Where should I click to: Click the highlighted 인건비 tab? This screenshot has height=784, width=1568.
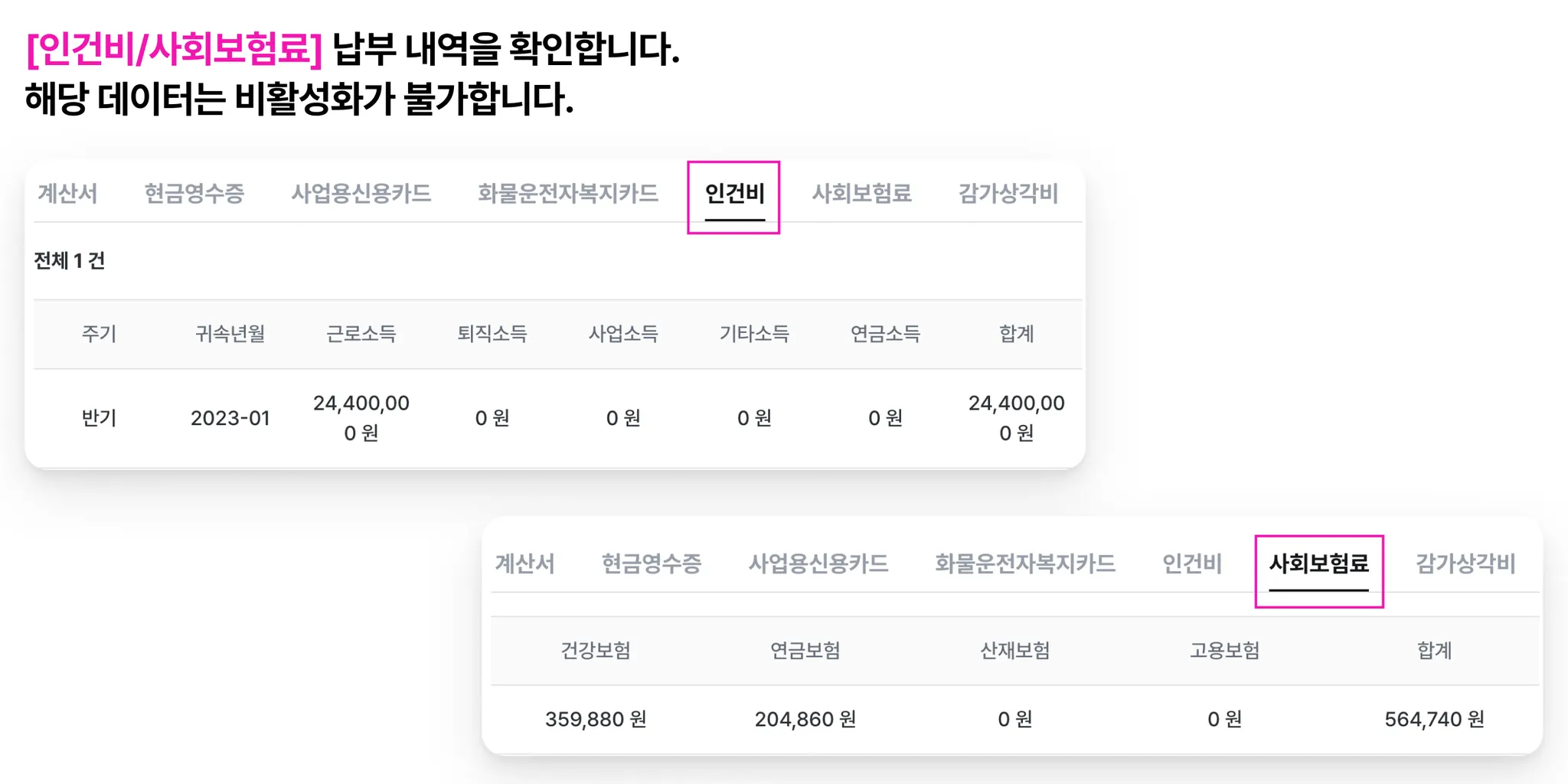[734, 194]
